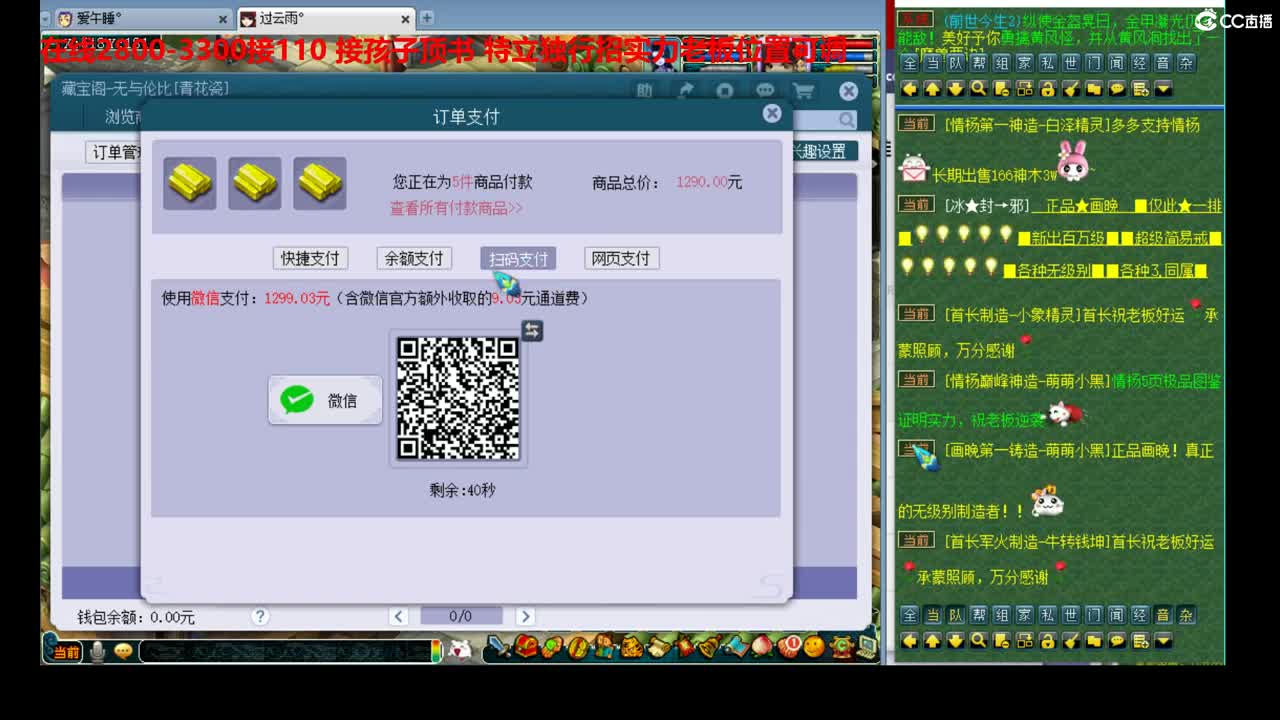1280x720 pixels.
Task: Select the 杂 misc channel in the upper filter row
Action: pos(1186,62)
